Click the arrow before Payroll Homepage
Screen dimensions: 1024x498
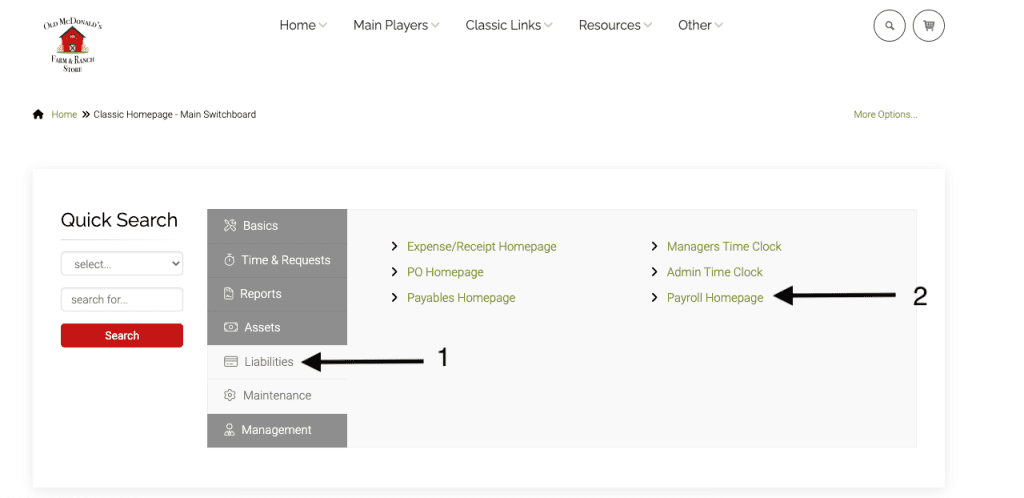coord(654,298)
